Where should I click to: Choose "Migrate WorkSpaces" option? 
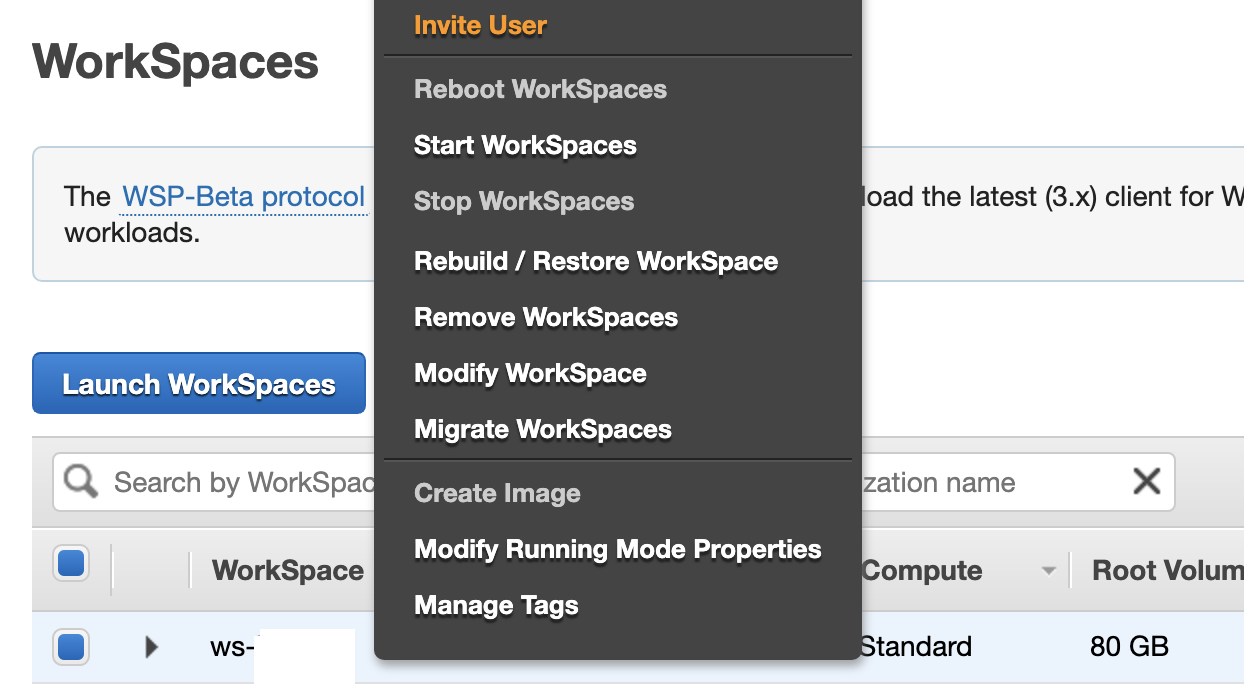click(542, 429)
